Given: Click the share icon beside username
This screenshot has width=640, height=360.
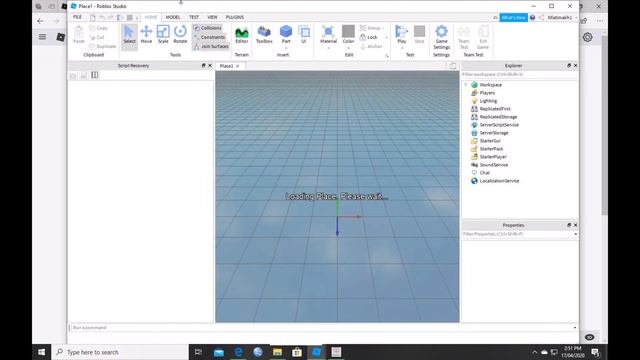Looking at the screenshot, I should 541,18.
